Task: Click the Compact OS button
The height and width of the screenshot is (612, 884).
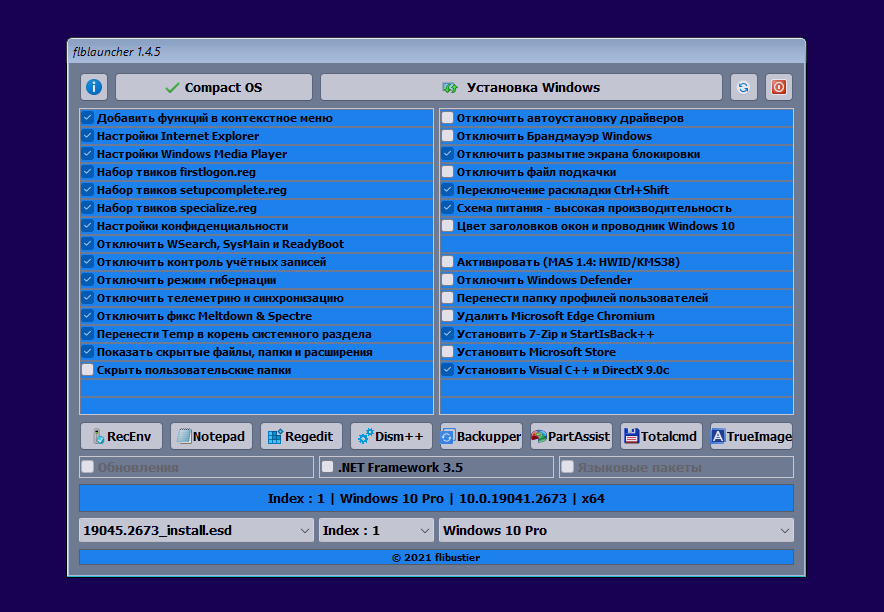Action: pyautogui.click(x=214, y=87)
